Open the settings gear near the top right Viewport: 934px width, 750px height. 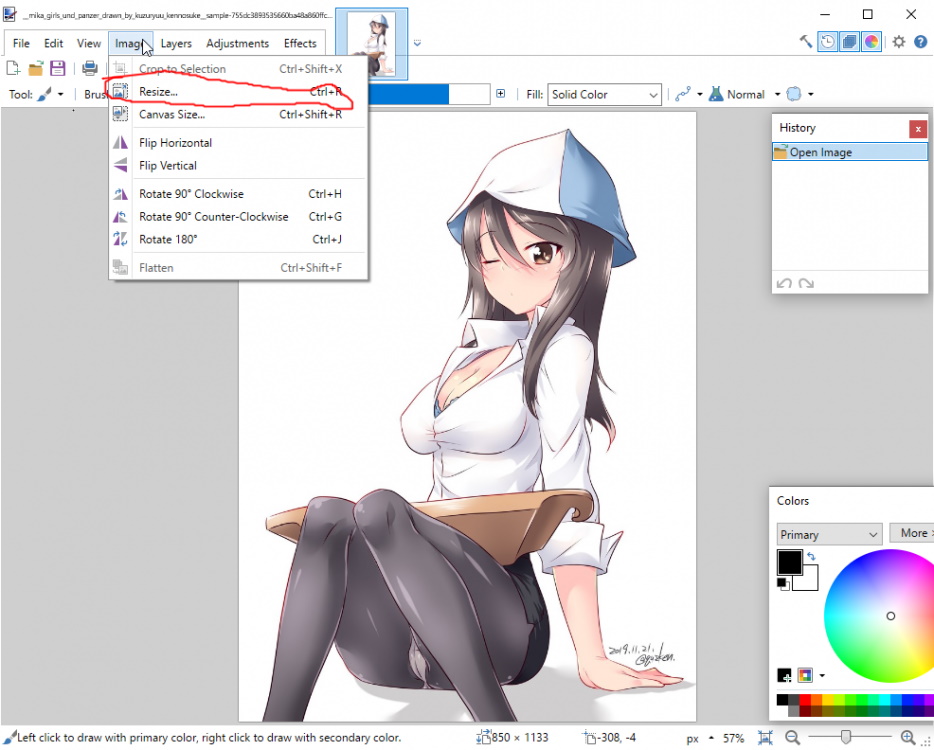coord(897,41)
